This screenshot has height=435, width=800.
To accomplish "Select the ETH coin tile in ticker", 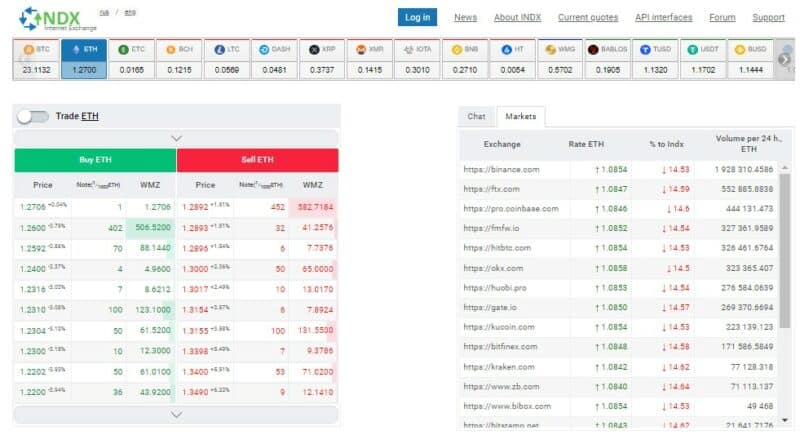I will [84, 59].
